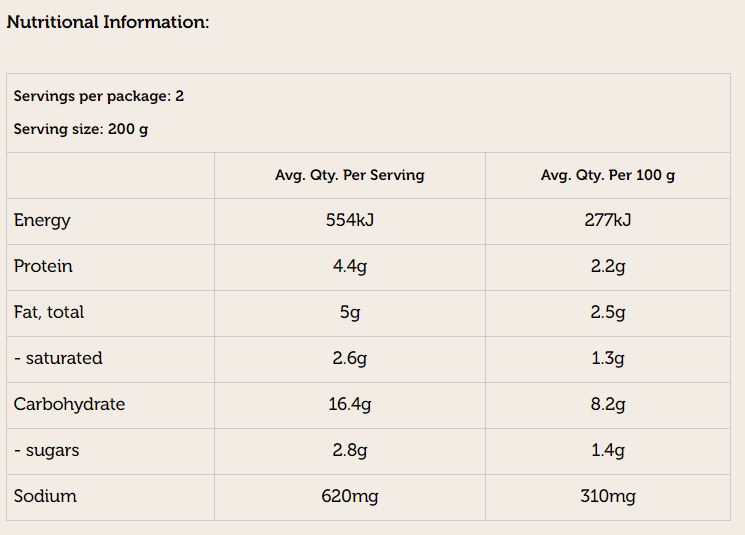
Task: Select the 2.5g fat per 100 g value
Action: (607, 312)
